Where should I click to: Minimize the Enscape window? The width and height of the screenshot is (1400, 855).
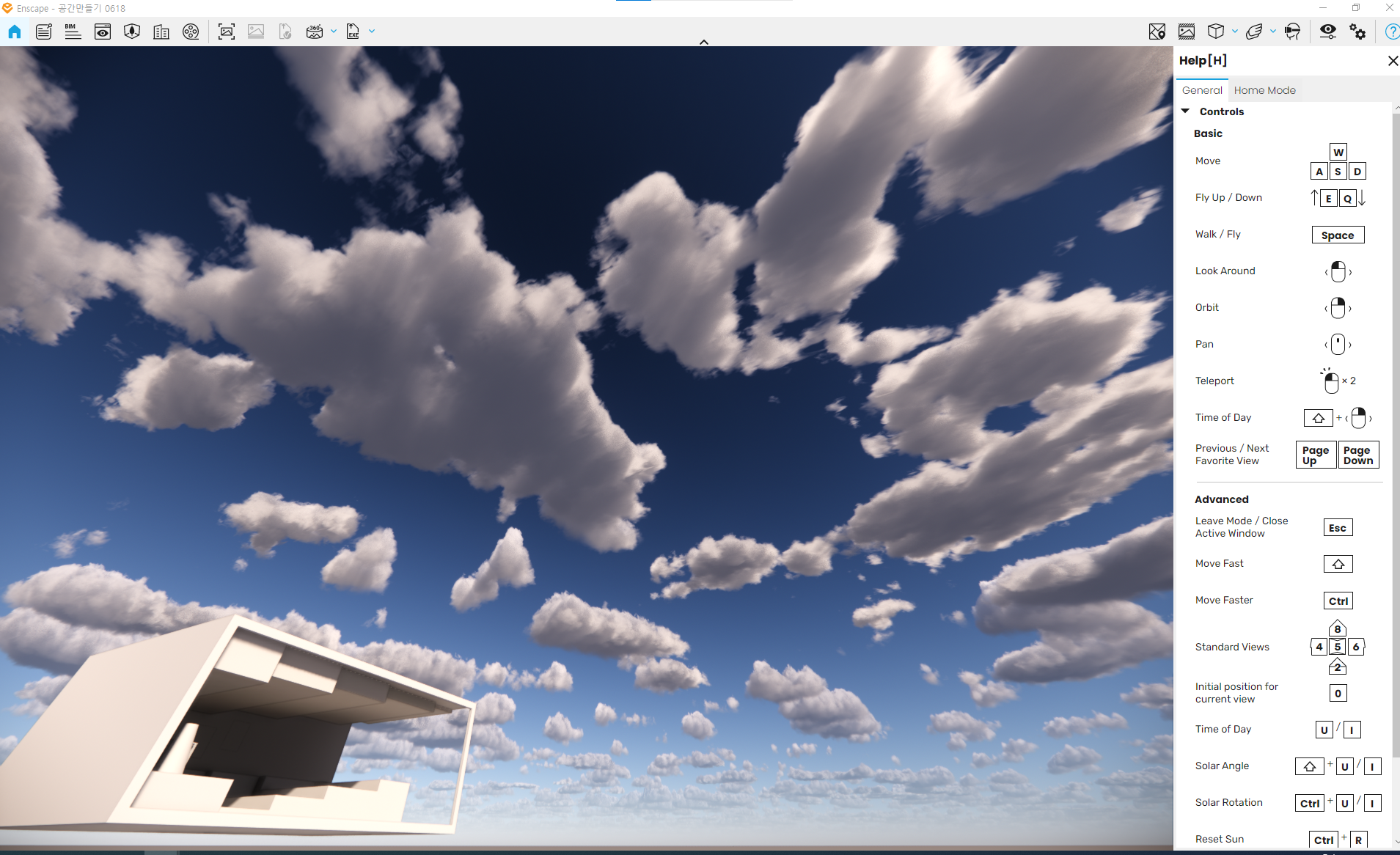pos(1323,8)
